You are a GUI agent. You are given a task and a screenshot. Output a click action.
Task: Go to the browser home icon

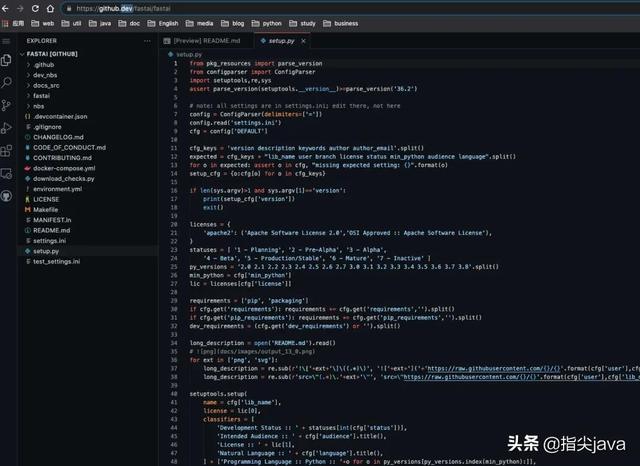(x=50, y=9)
